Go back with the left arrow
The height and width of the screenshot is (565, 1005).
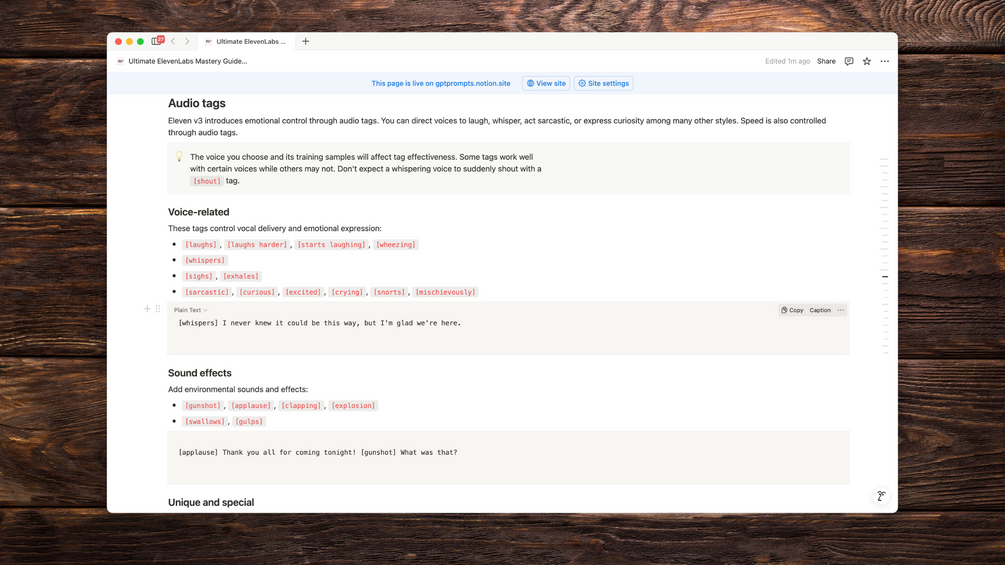[173, 41]
